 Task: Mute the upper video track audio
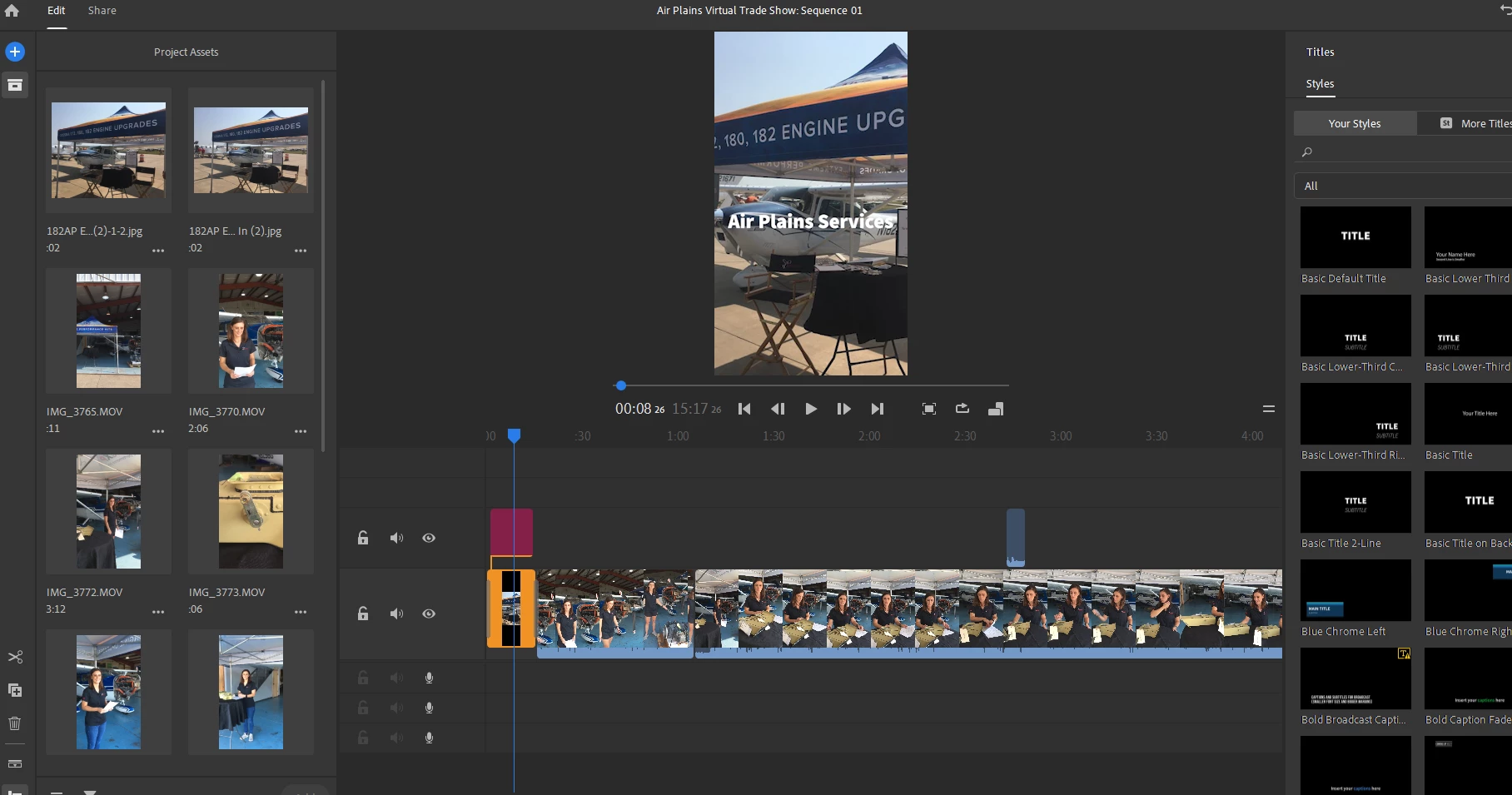(x=396, y=538)
